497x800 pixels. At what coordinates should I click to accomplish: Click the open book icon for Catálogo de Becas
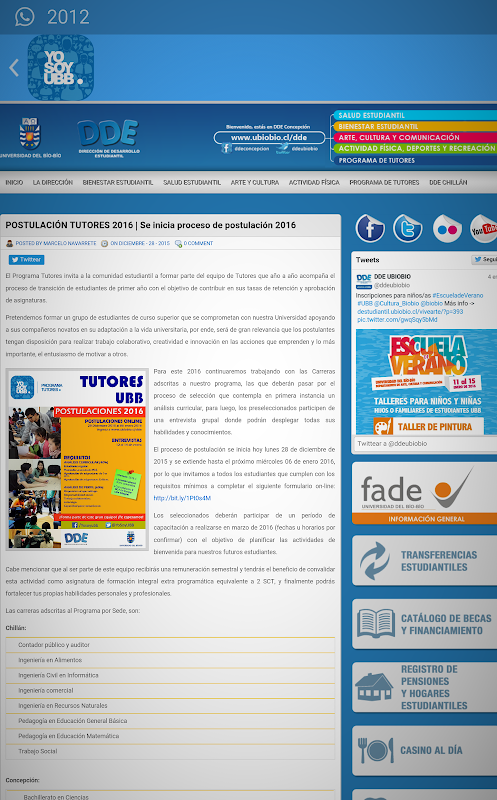pos(376,623)
